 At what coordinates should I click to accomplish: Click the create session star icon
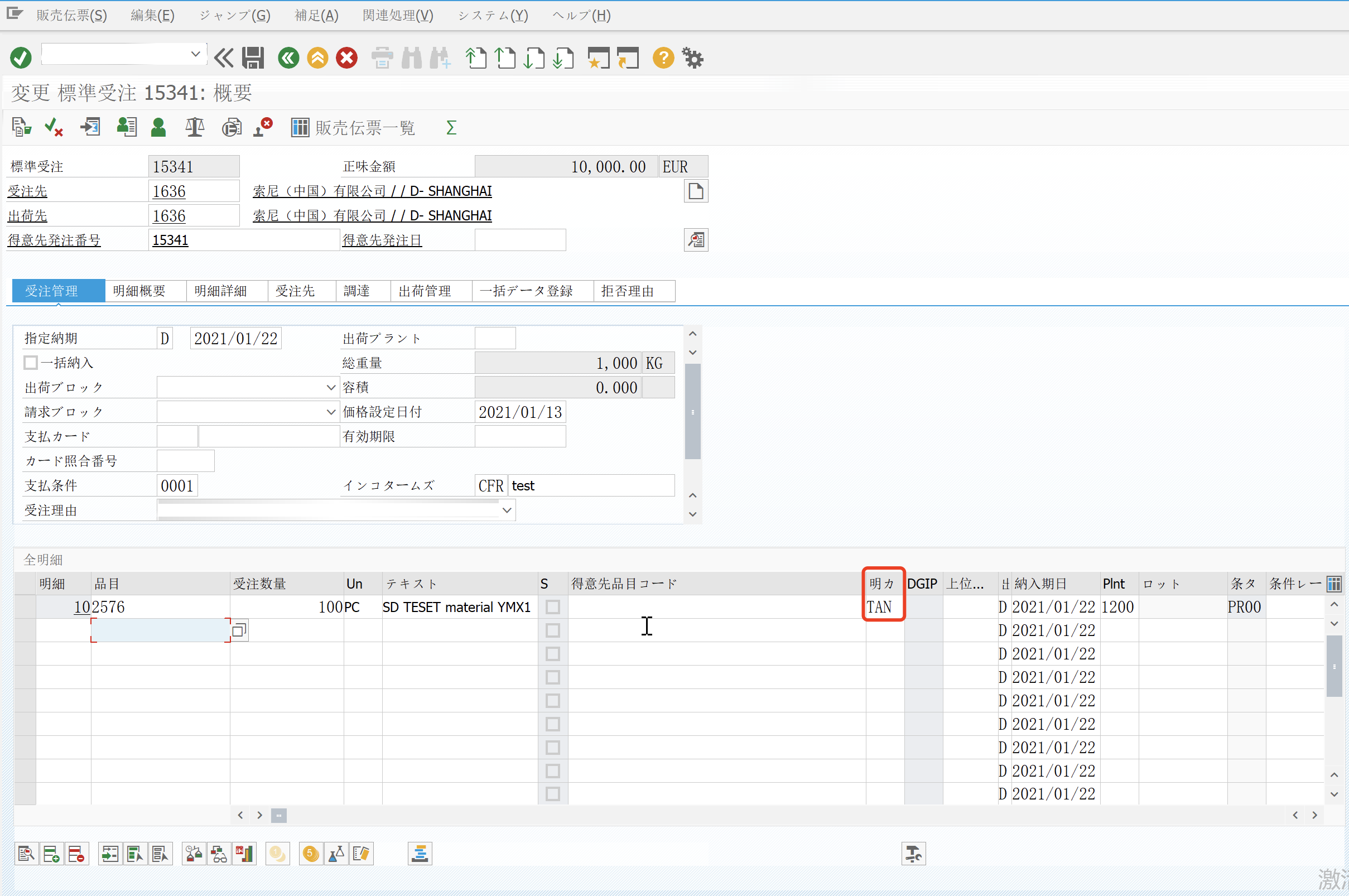[x=599, y=57]
